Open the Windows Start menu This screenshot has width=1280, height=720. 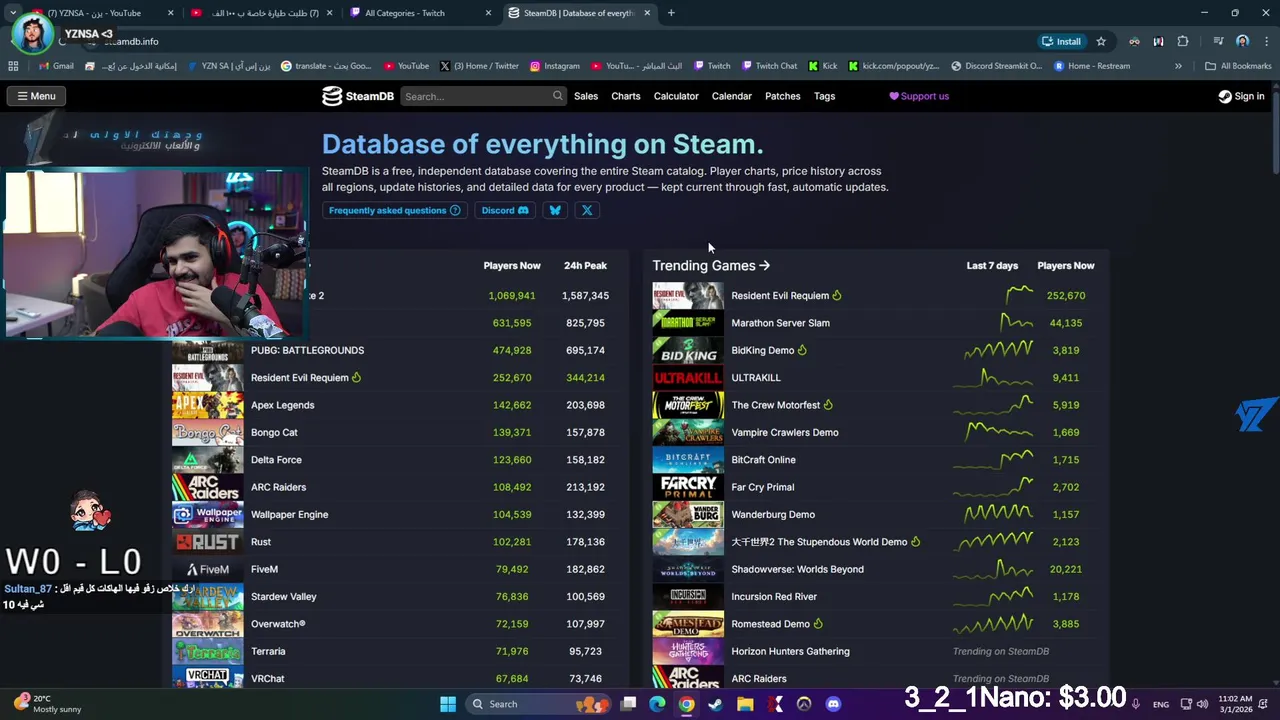pyautogui.click(x=448, y=704)
